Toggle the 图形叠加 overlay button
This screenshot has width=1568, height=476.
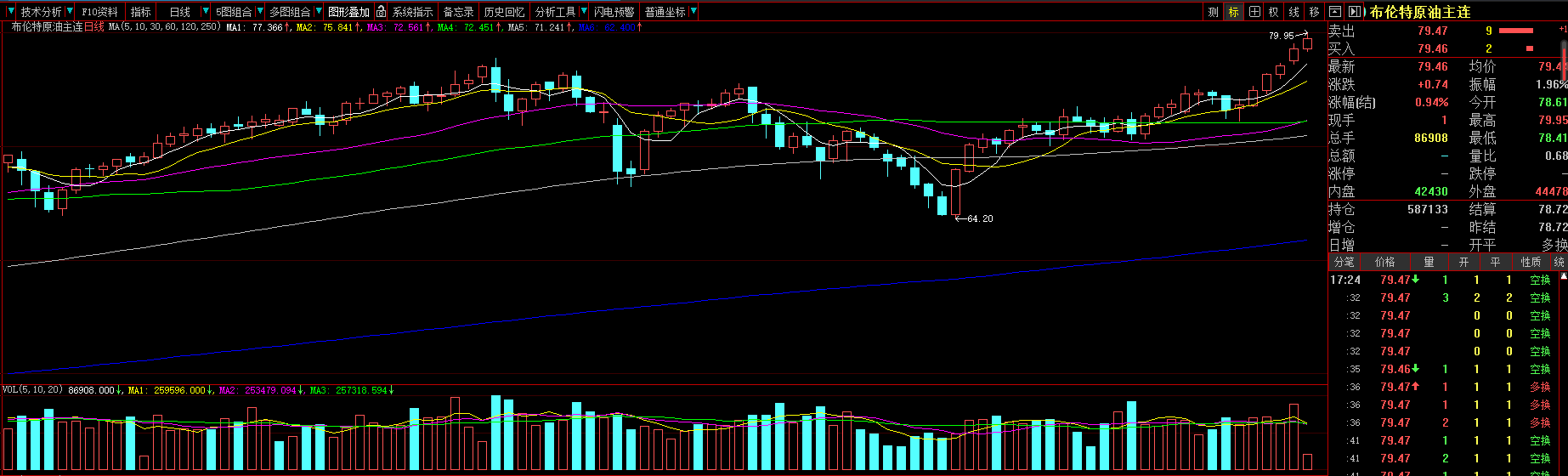point(348,12)
